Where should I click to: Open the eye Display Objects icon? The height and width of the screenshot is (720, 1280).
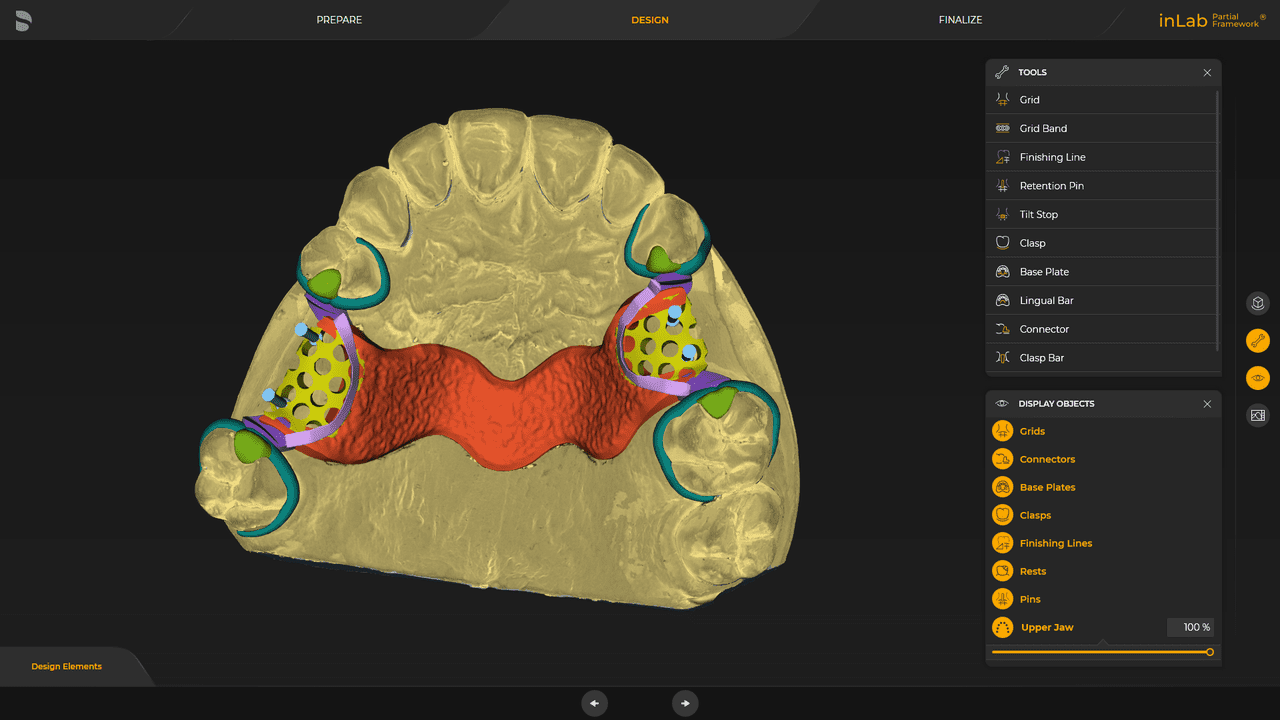[x=1257, y=377]
